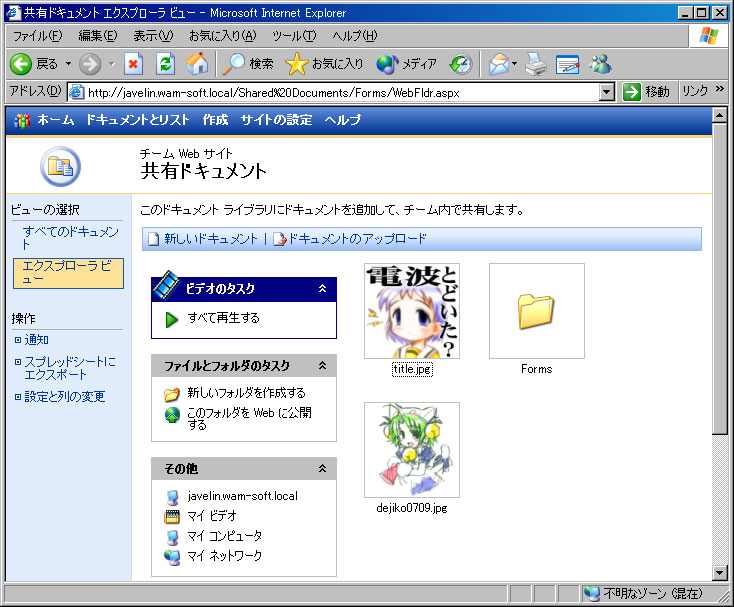Click the publish folder to Web globe icon
734x607 pixels.
172,415
